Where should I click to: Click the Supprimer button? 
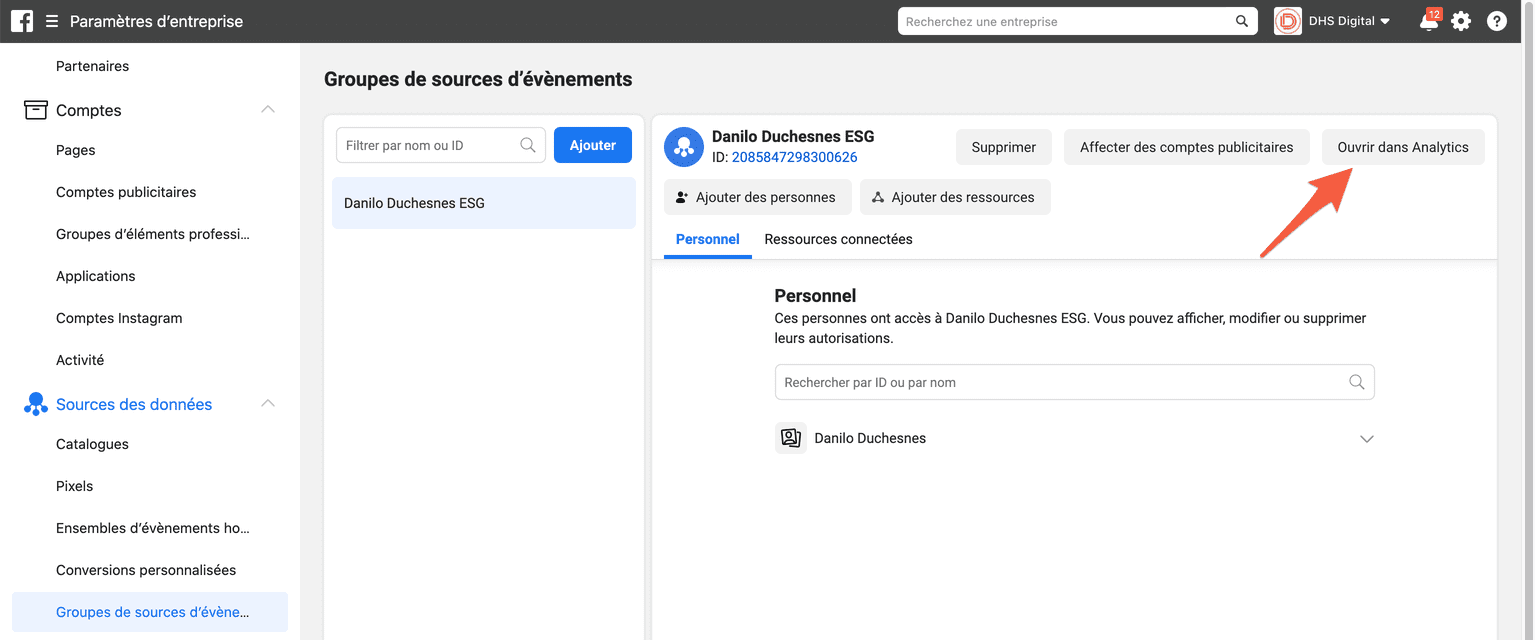(1004, 147)
